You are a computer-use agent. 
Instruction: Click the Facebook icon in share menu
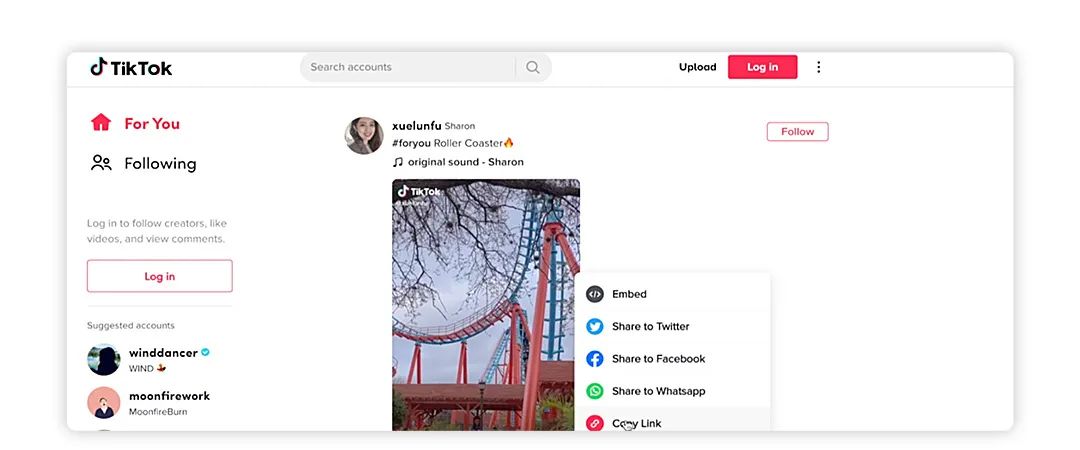(x=594, y=359)
